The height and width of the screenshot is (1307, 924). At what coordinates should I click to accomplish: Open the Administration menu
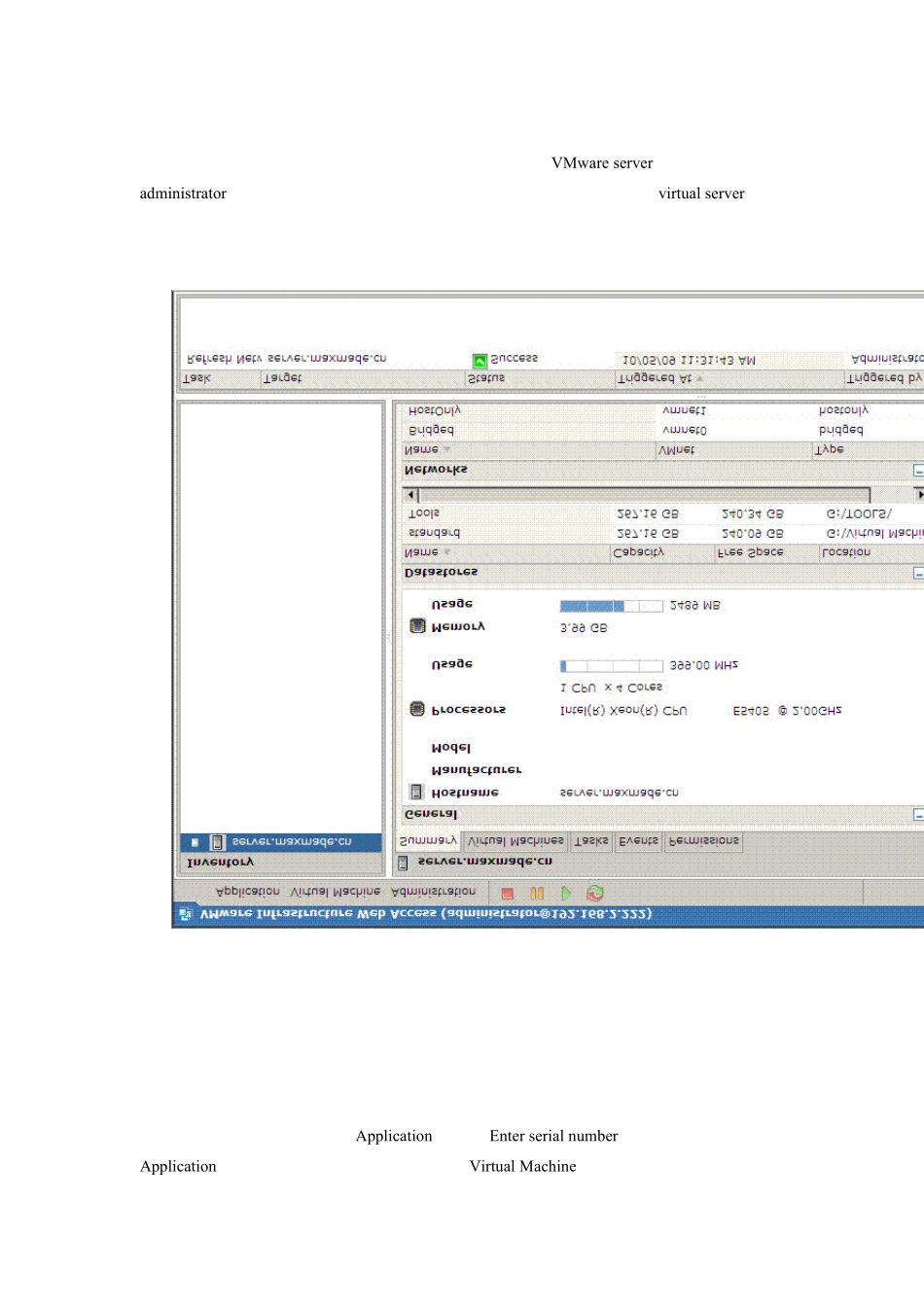point(433,892)
